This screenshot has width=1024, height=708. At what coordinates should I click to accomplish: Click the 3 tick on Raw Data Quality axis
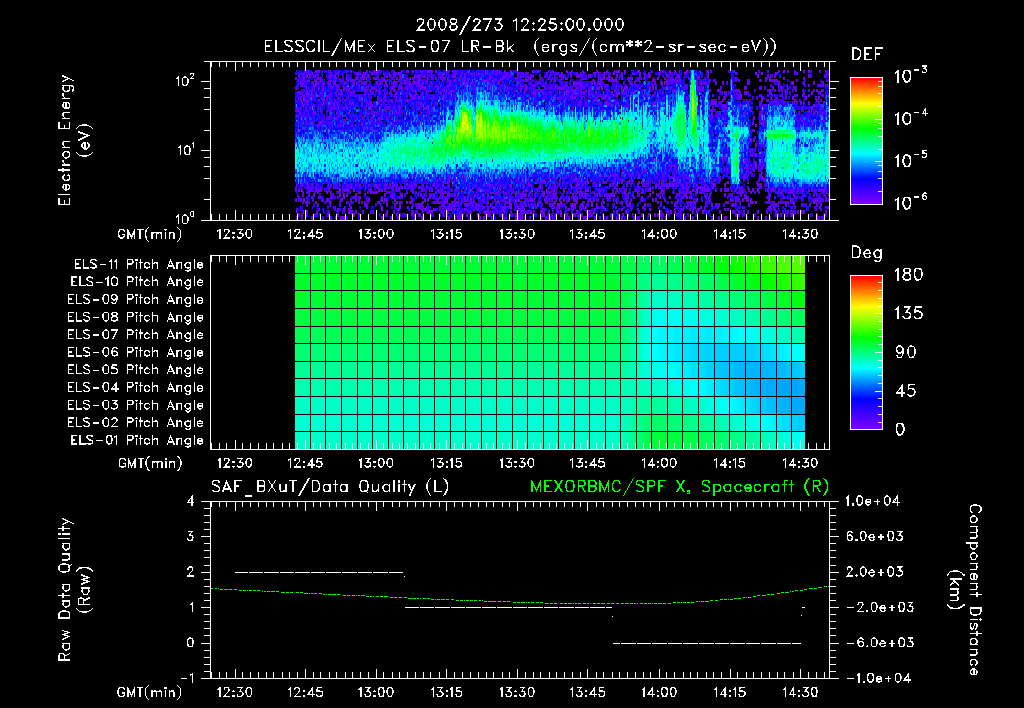(191, 536)
